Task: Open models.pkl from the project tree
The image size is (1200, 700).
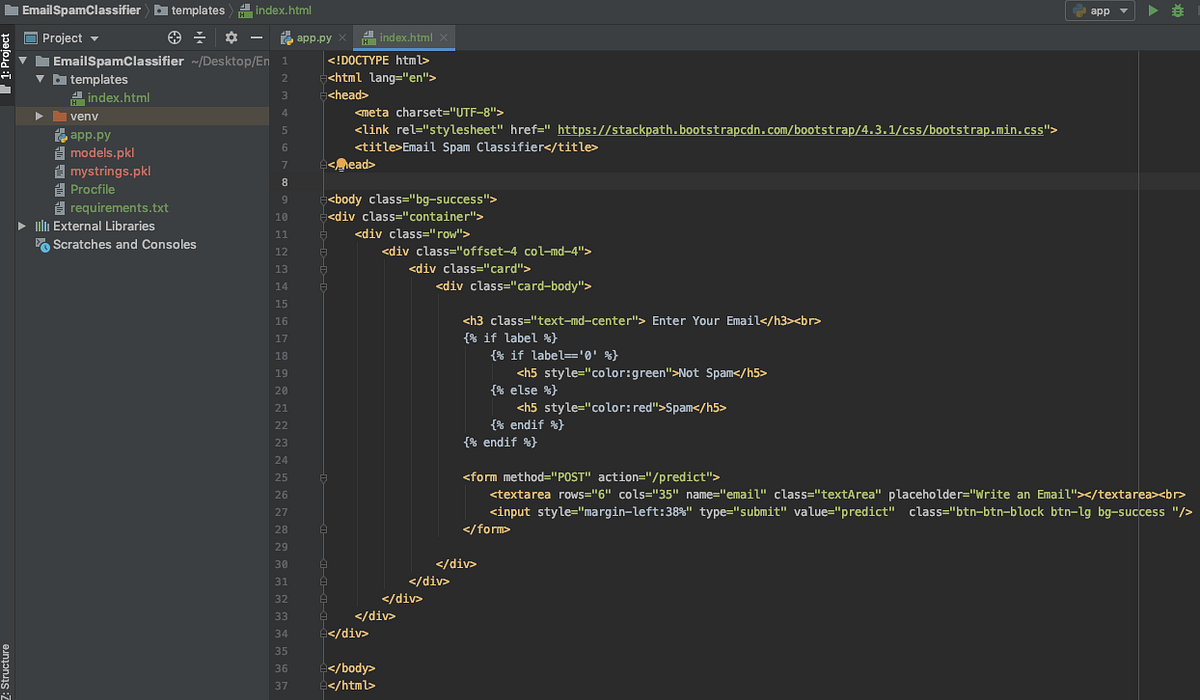Action: (x=101, y=152)
